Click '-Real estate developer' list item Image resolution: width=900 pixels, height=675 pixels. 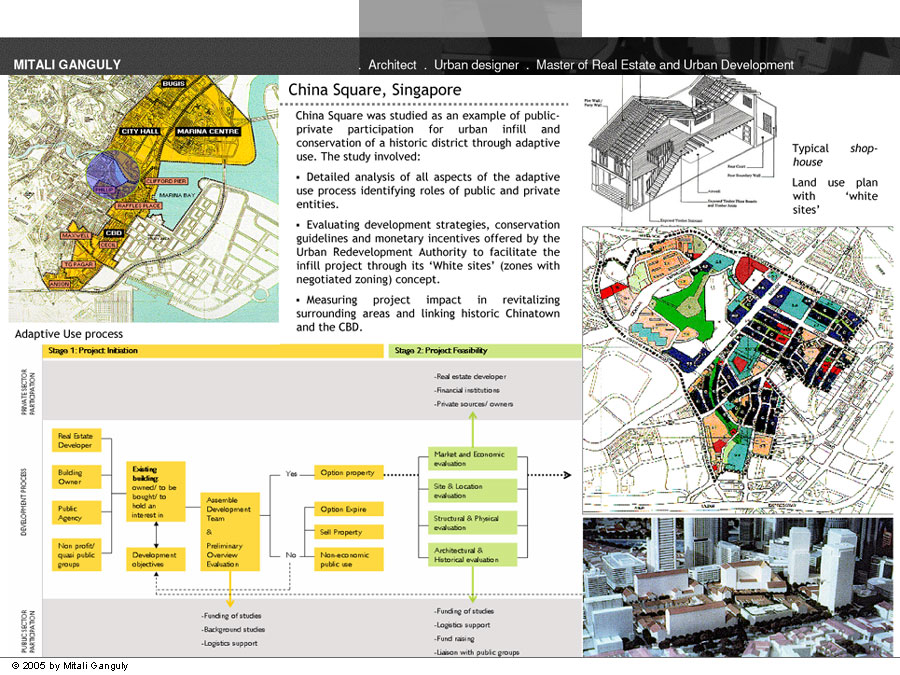[x=471, y=377]
